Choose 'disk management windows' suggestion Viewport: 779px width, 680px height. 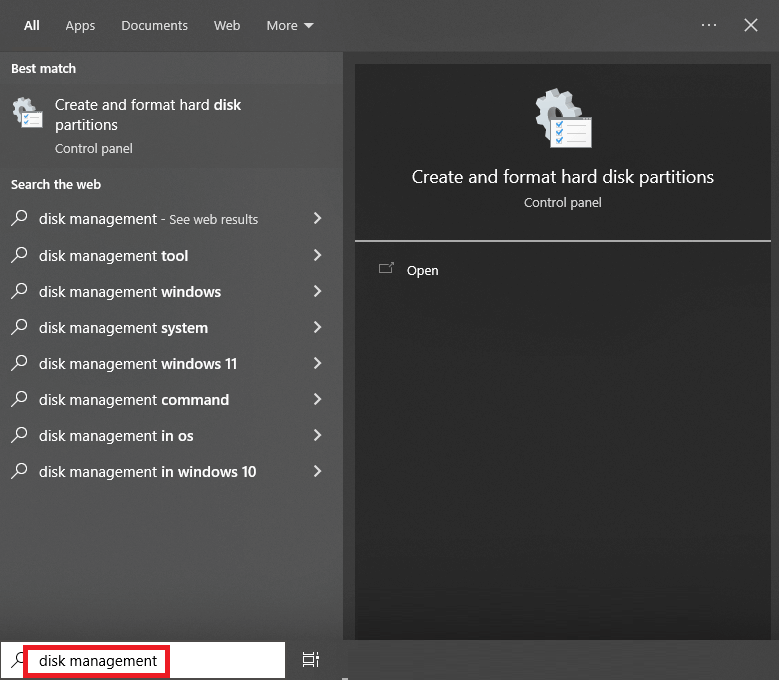pyautogui.click(x=171, y=292)
